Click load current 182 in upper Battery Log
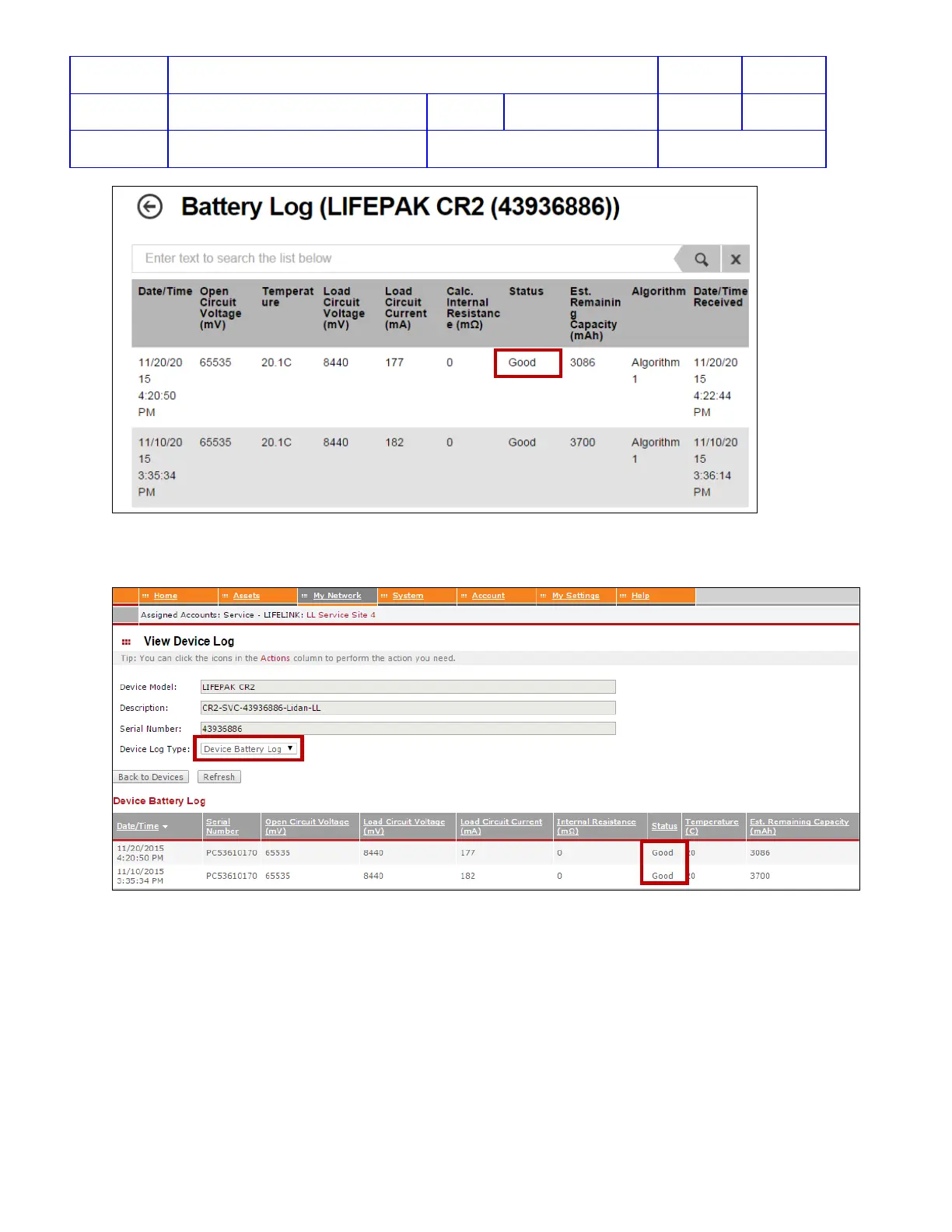The image size is (952, 1232). pos(394,443)
